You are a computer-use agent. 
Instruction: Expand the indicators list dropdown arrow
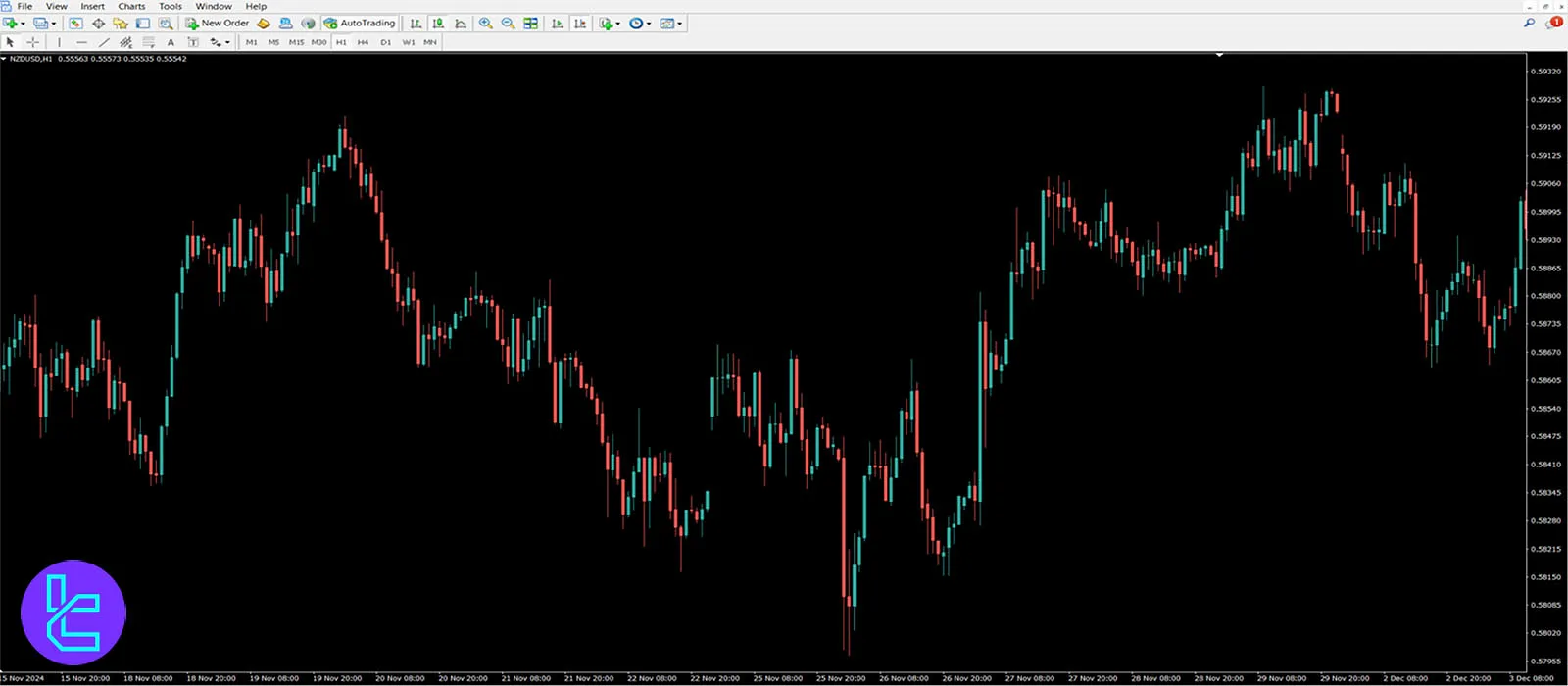tap(618, 24)
